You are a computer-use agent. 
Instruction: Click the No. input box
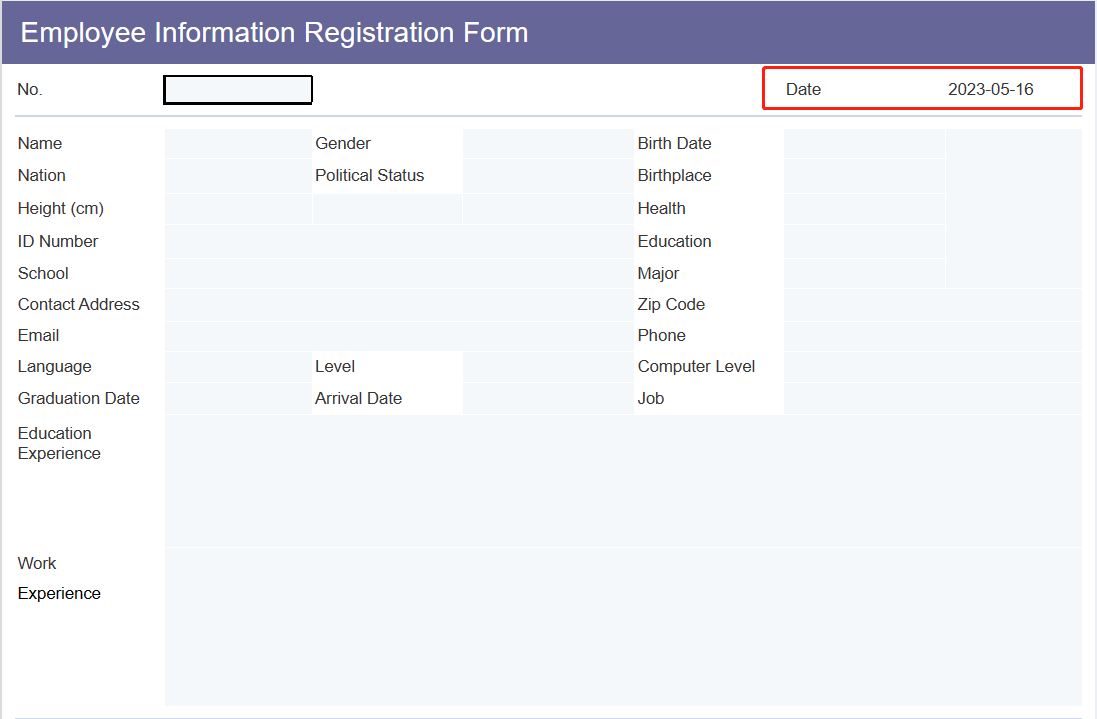coord(237,89)
